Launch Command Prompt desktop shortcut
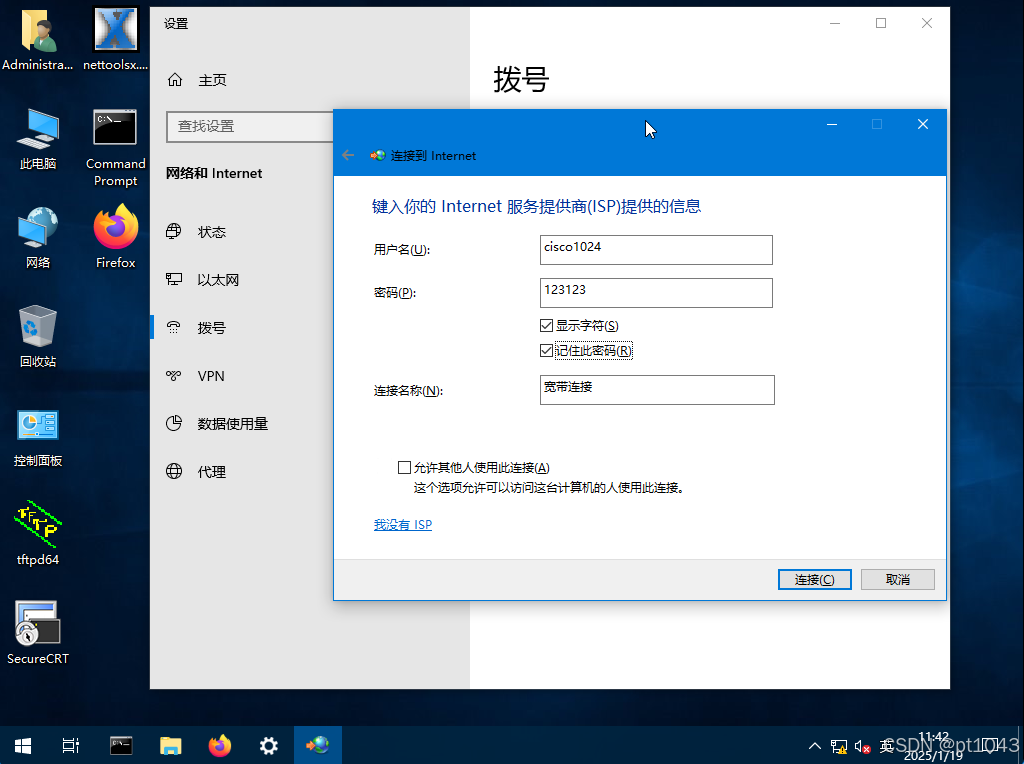The height and width of the screenshot is (764, 1024). click(x=116, y=147)
